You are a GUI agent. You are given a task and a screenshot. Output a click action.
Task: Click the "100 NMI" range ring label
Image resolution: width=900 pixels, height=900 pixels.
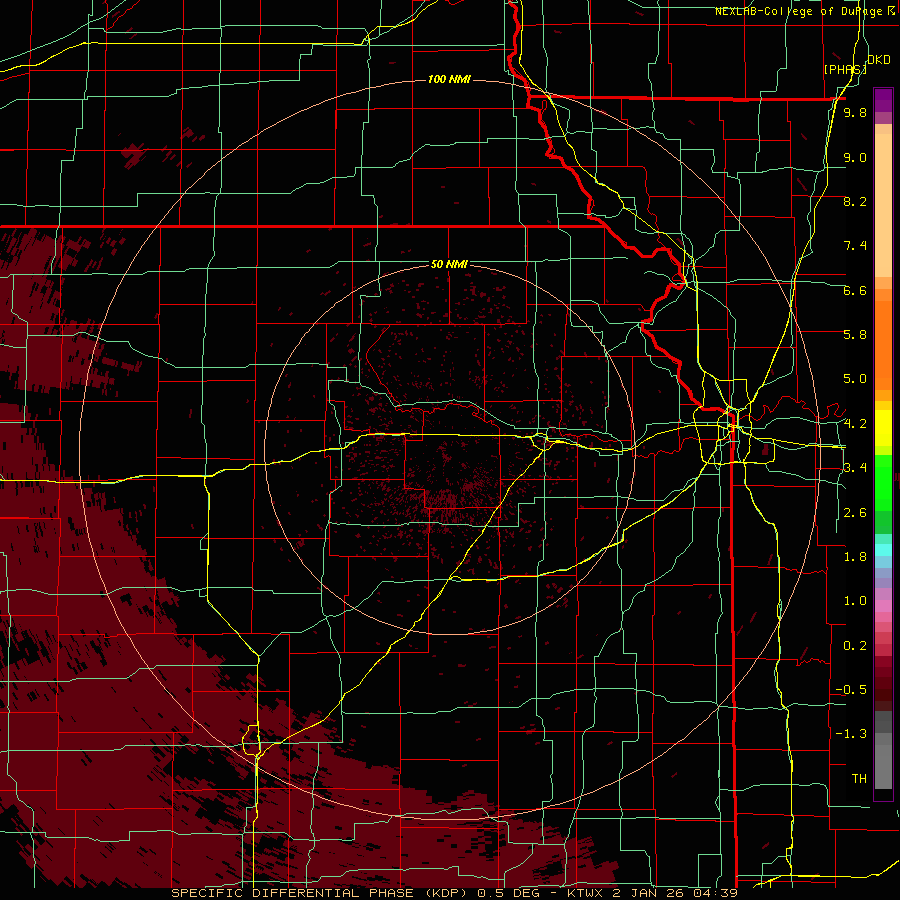449,79
